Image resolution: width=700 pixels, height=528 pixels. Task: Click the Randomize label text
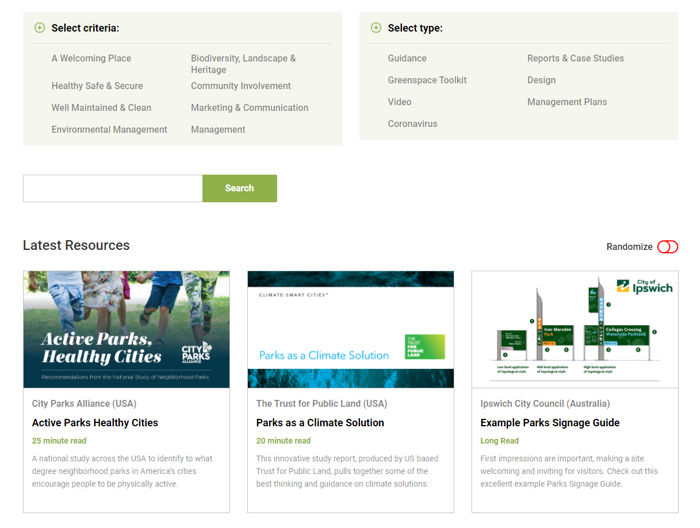coord(629,247)
